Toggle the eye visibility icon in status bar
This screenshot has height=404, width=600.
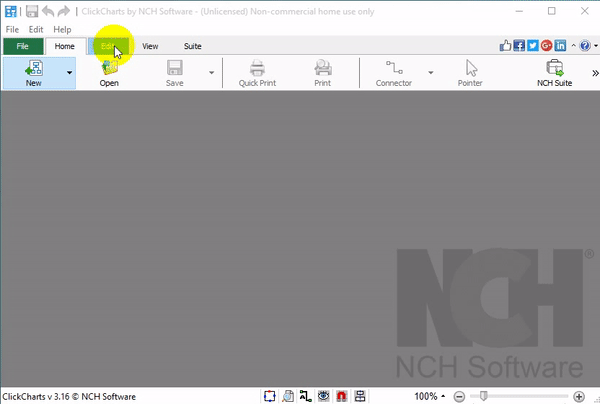[323, 396]
